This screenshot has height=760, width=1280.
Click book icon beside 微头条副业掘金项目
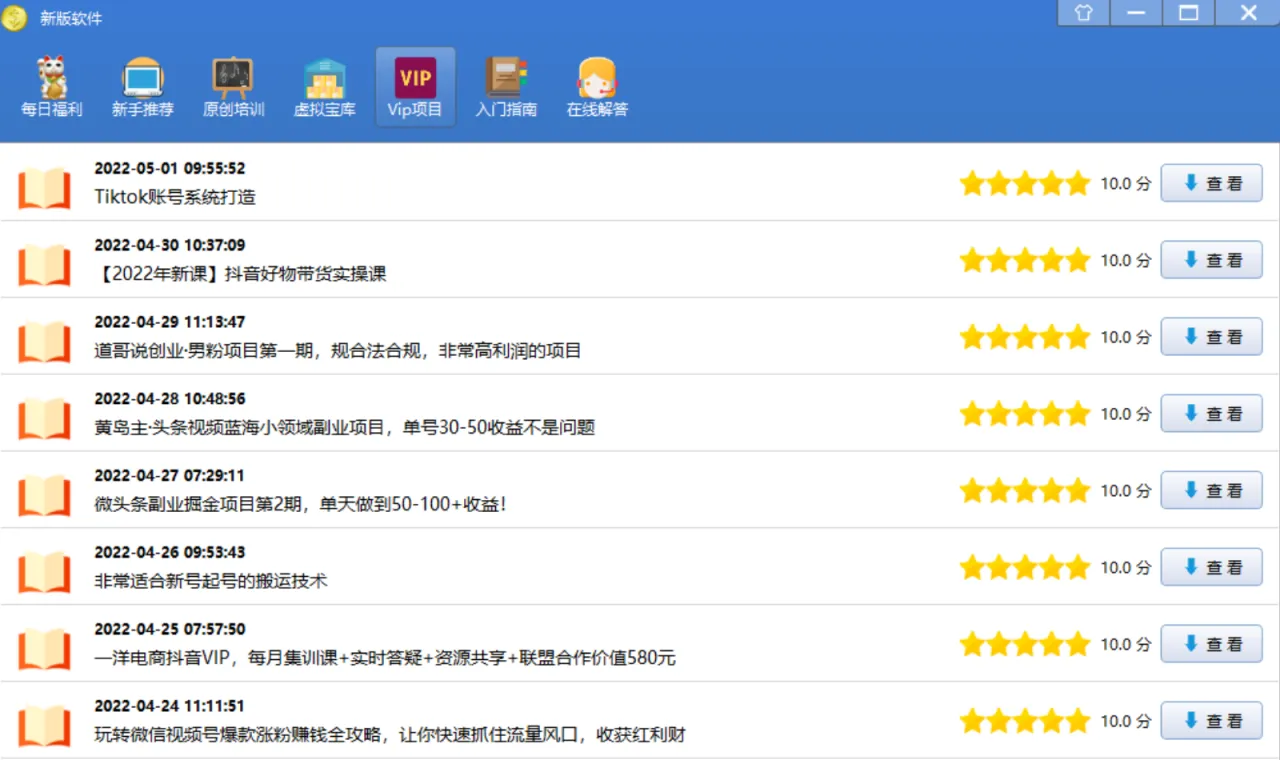point(44,490)
